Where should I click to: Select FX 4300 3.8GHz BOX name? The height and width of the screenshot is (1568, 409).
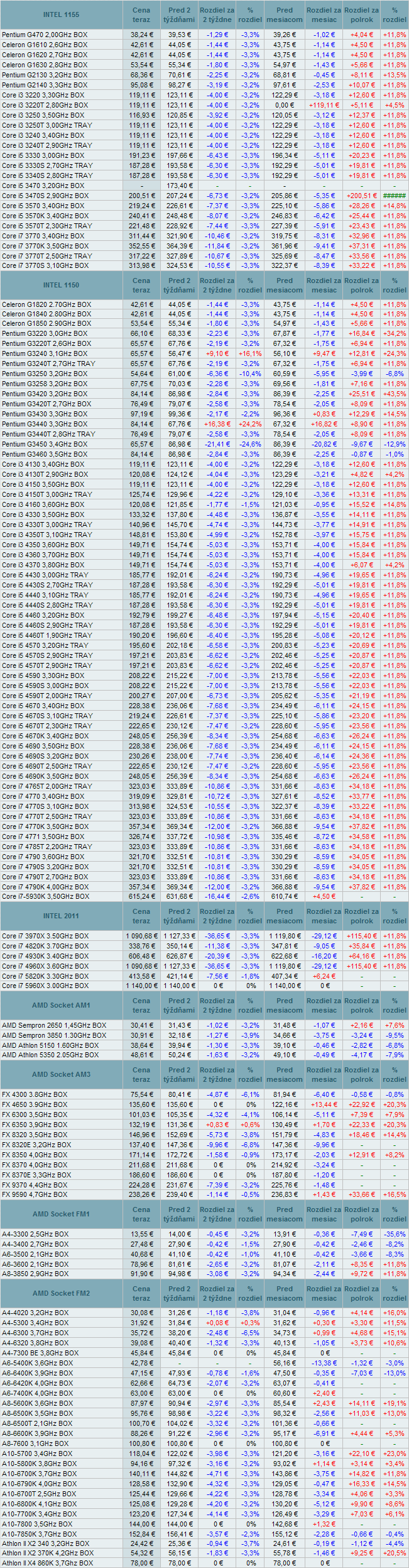(35, 1094)
